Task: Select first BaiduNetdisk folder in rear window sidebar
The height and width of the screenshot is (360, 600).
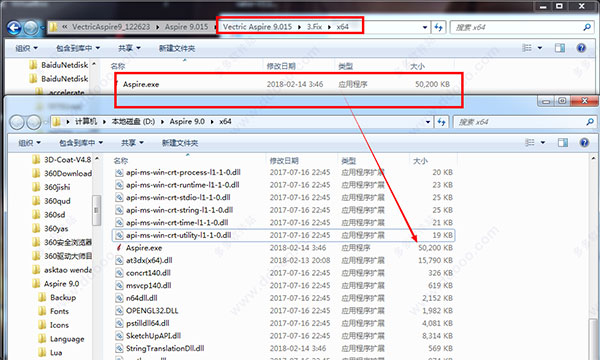Action: [59, 65]
